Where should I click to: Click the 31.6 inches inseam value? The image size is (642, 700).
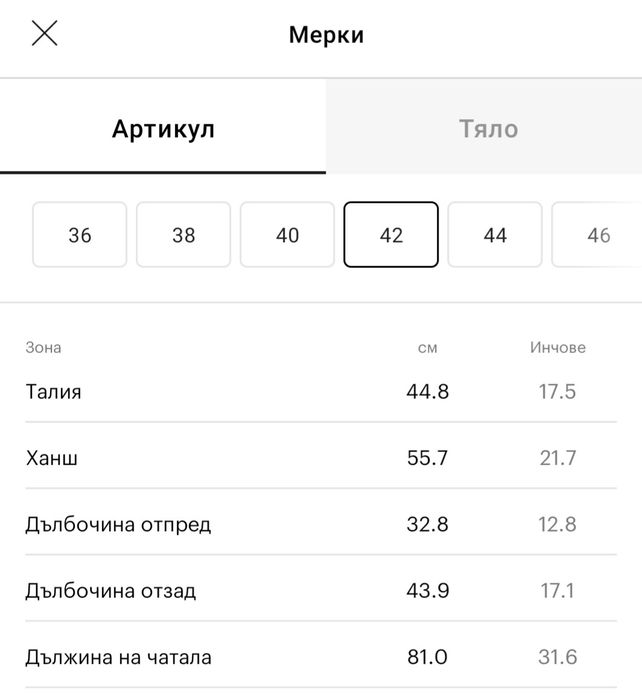557,657
